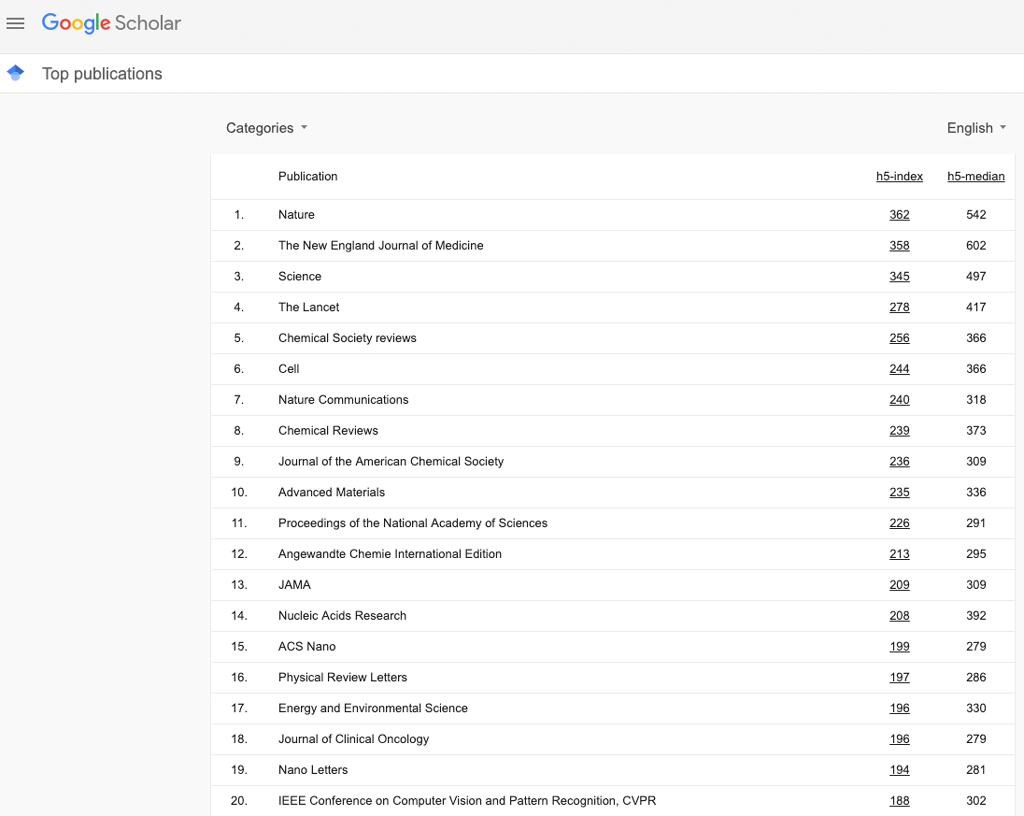Select The Lancet publication name
The height and width of the screenshot is (816, 1024).
(x=309, y=307)
